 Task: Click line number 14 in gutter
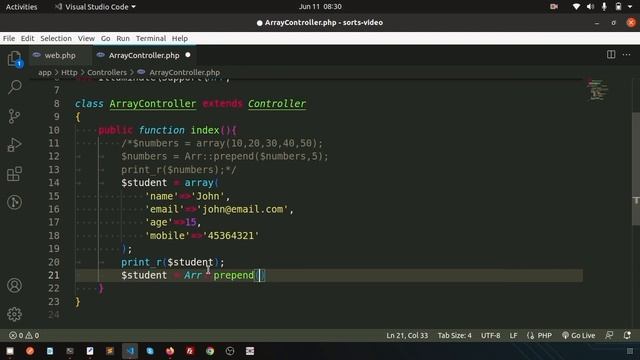pyautogui.click(x=54, y=182)
